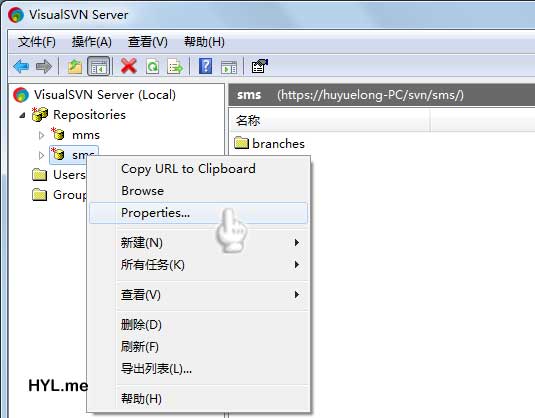Collapse the Repositories tree node

pyautogui.click(x=23, y=115)
